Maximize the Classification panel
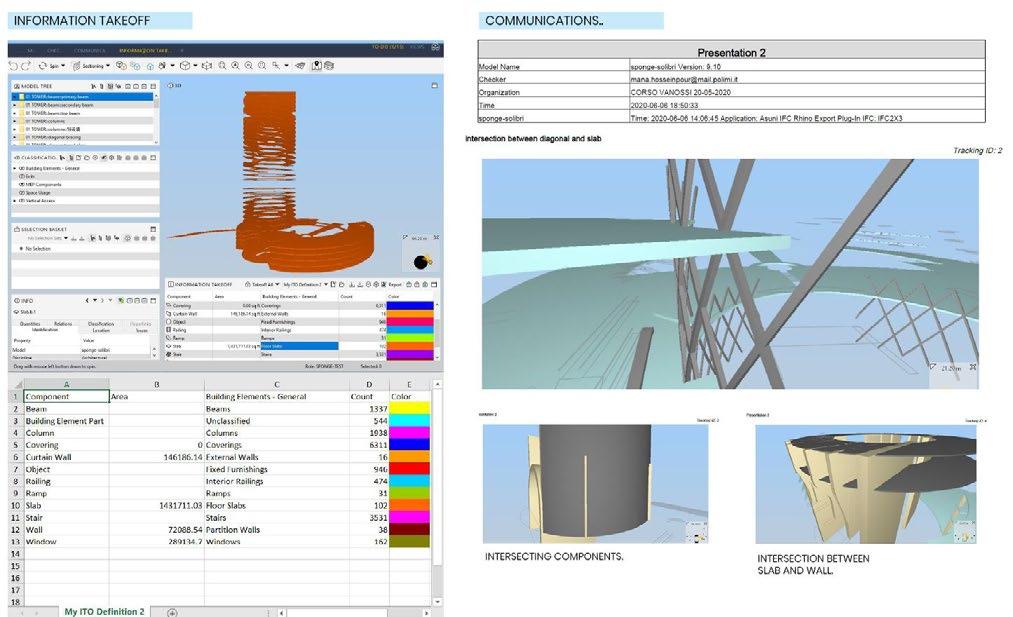Viewport: 1013px width, 617px height. click(x=153, y=158)
